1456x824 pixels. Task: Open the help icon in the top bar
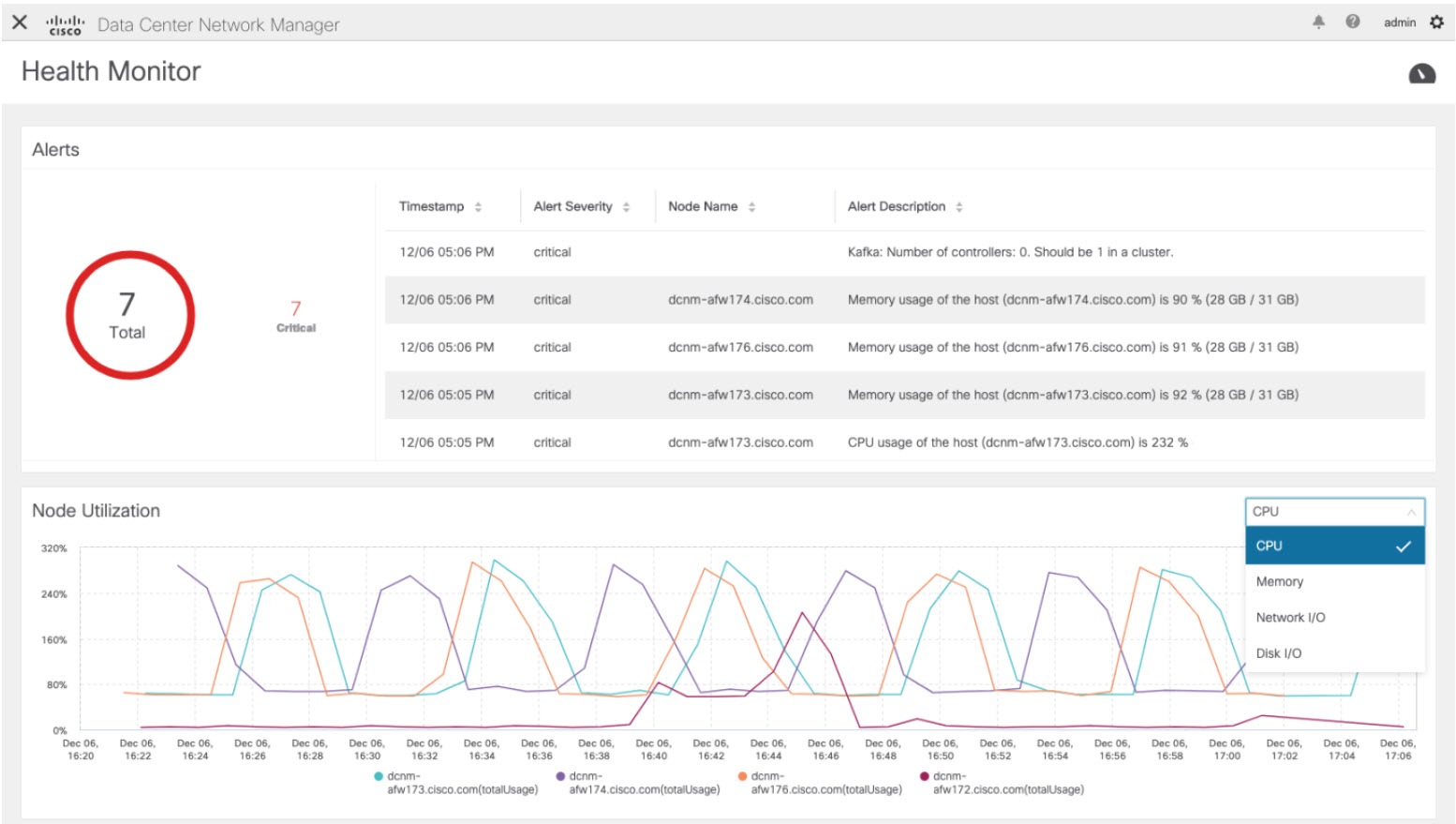1352,22
